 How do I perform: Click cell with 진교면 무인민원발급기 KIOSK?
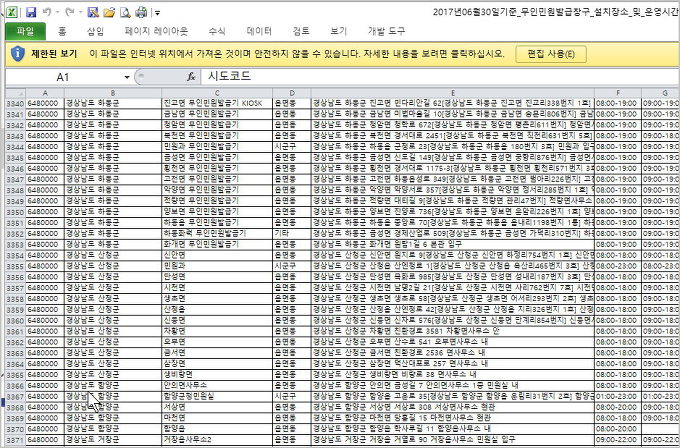click(217, 103)
